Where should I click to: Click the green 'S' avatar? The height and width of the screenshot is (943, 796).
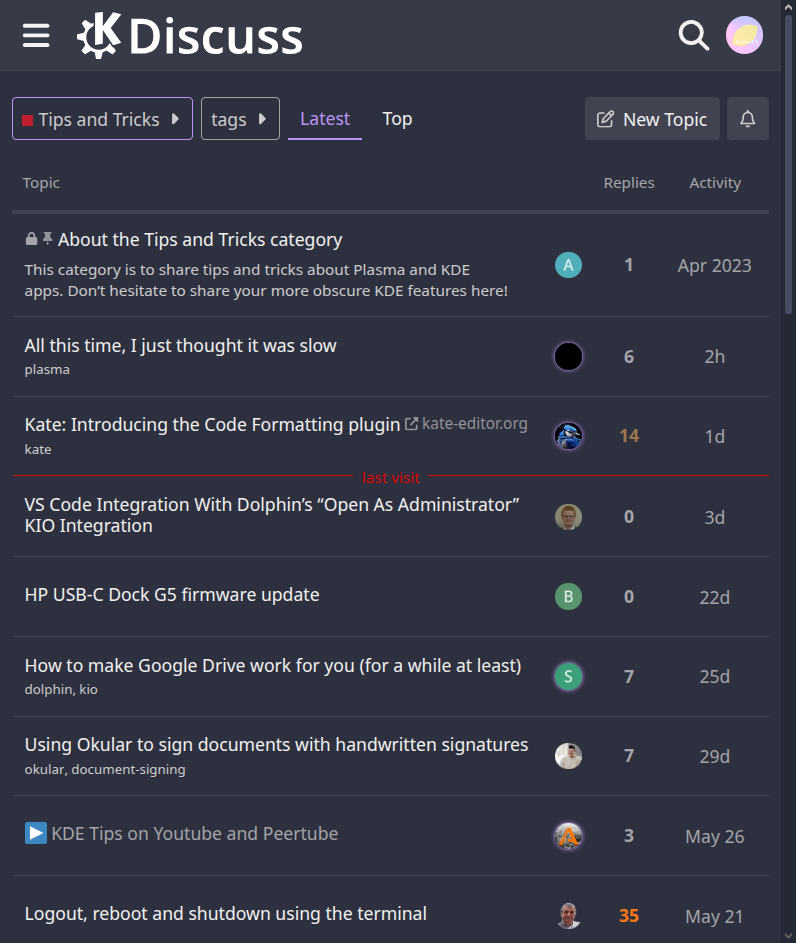point(568,677)
